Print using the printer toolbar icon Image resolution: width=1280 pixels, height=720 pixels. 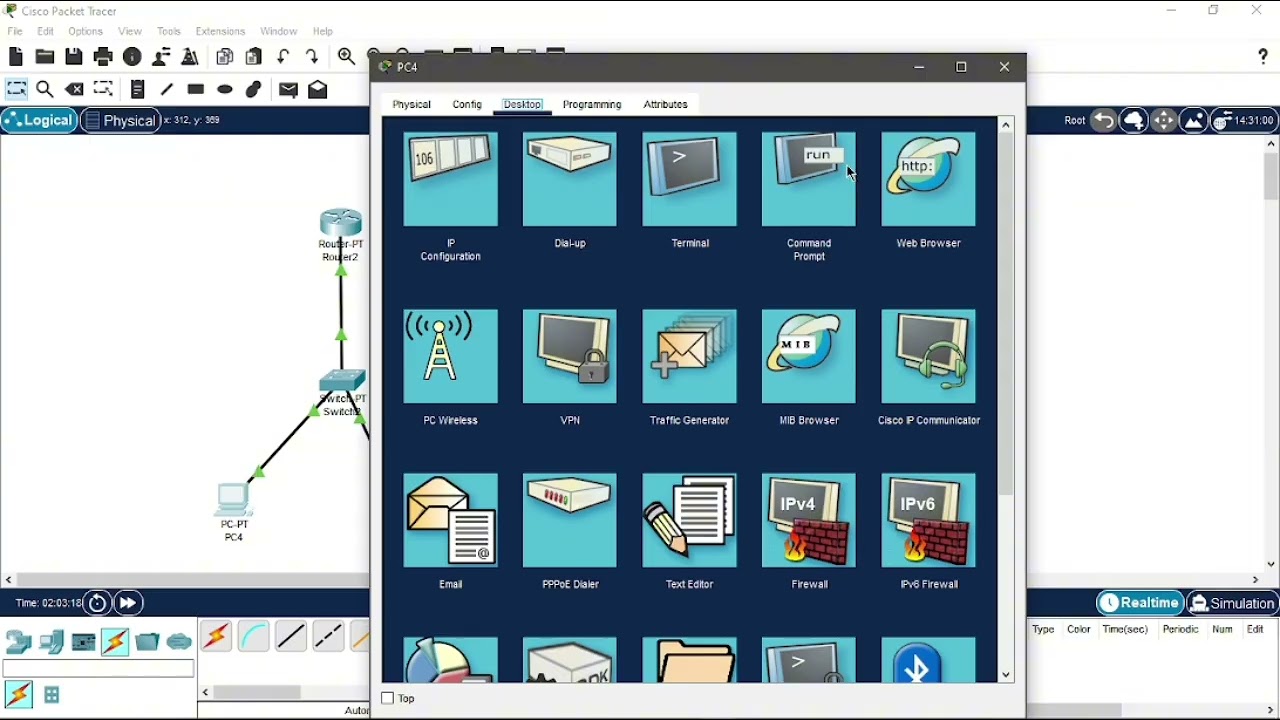coord(103,57)
